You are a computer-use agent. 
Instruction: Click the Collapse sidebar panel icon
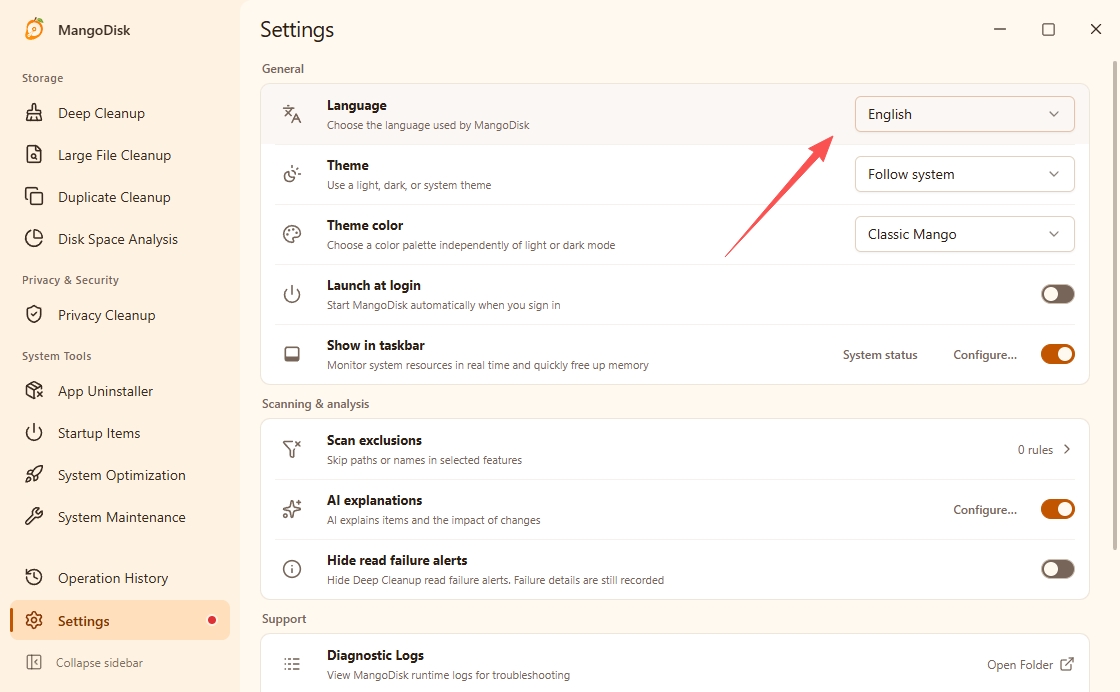coord(34,662)
